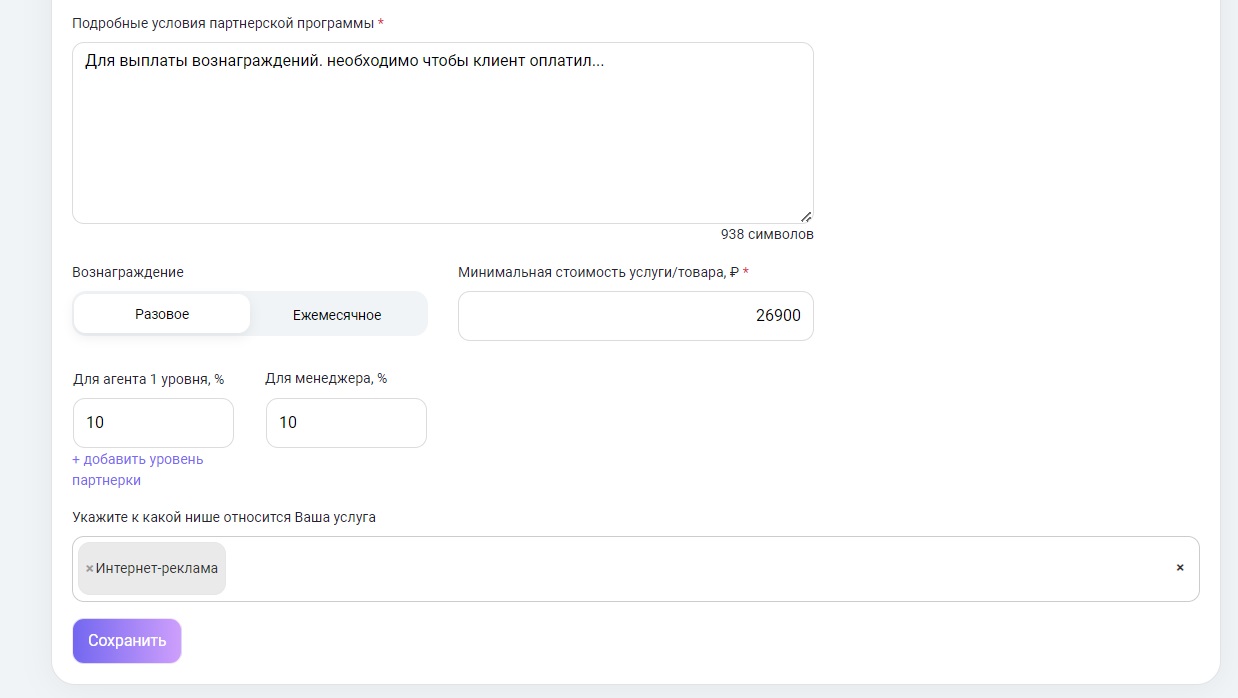The width and height of the screenshot is (1238, 698).
Task: Click the "Минимальная стоимость услуги/товара" label
Action: tap(597, 272)
